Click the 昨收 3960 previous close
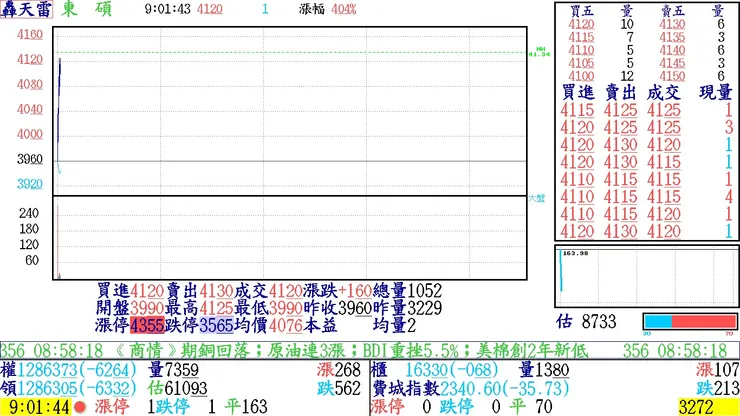 pos(337,308)
